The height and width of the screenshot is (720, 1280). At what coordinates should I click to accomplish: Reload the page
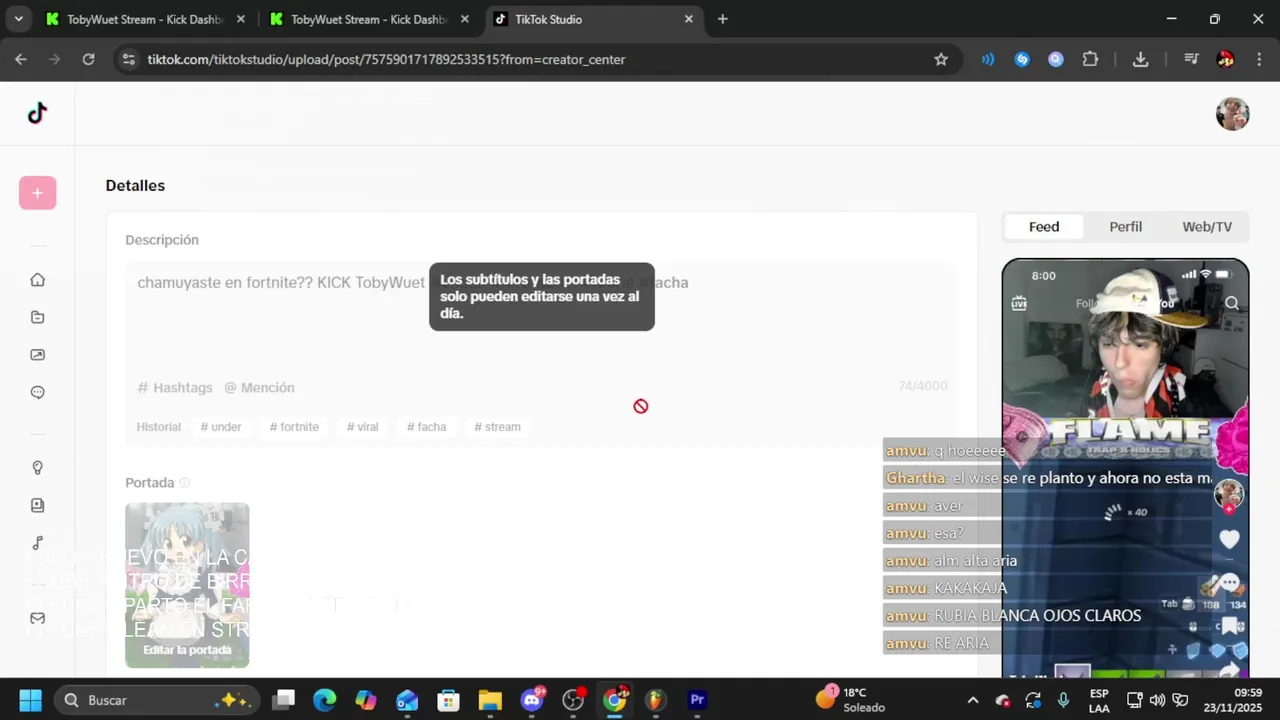(88, 59)
